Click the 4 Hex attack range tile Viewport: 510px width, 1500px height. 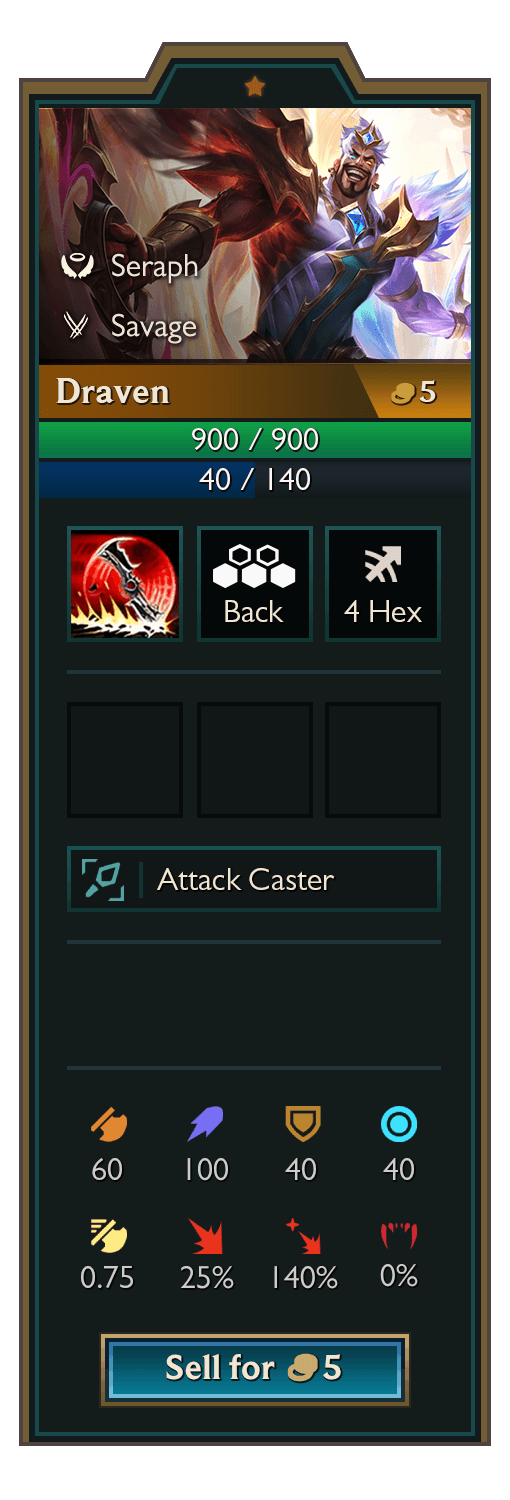coord(383,584)
